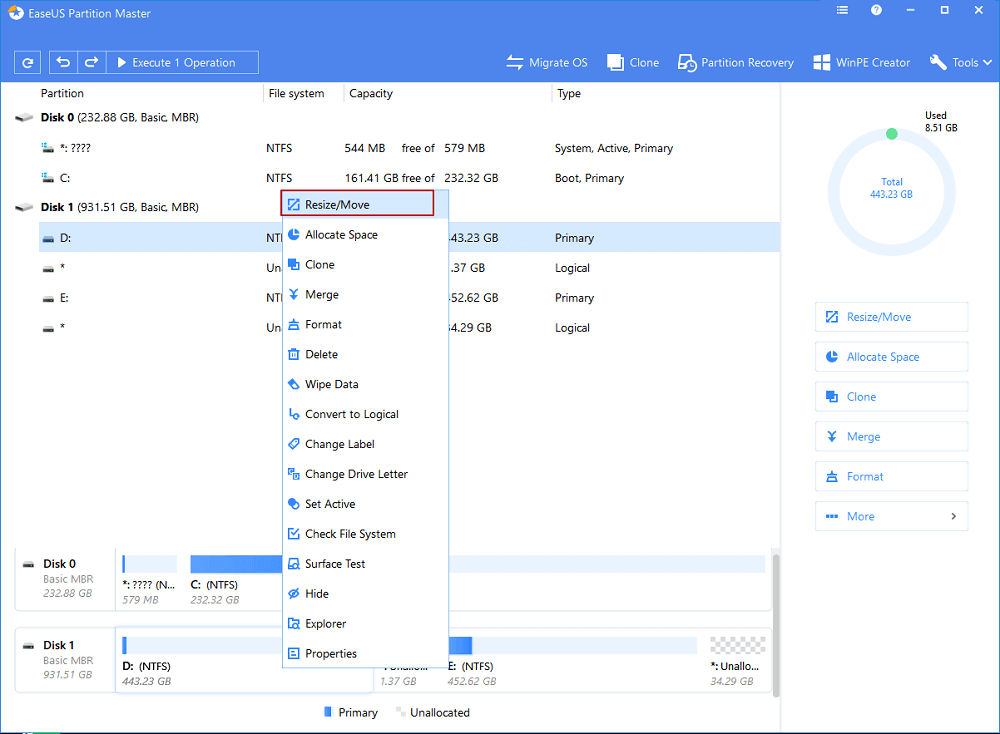1000x734 pixels.
Task: Click the Redo arrow icon
Action: point(91,62)
